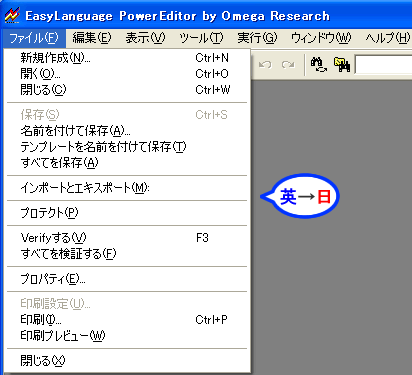
Task: Choose Verifyする(V) F3 entry
Action: (127, 238)
